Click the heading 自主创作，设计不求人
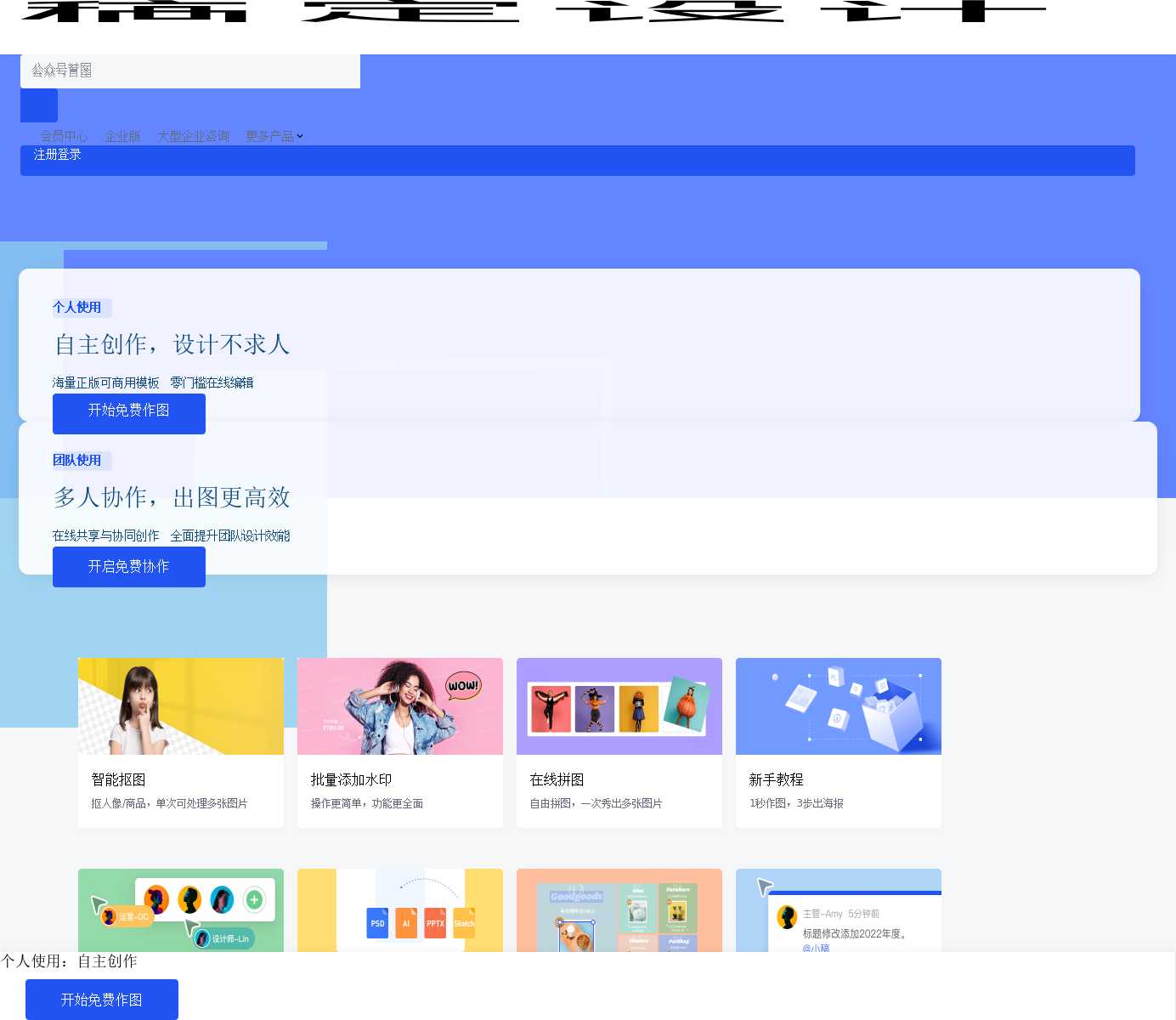1176x1020 pixels. click(172, 344)
